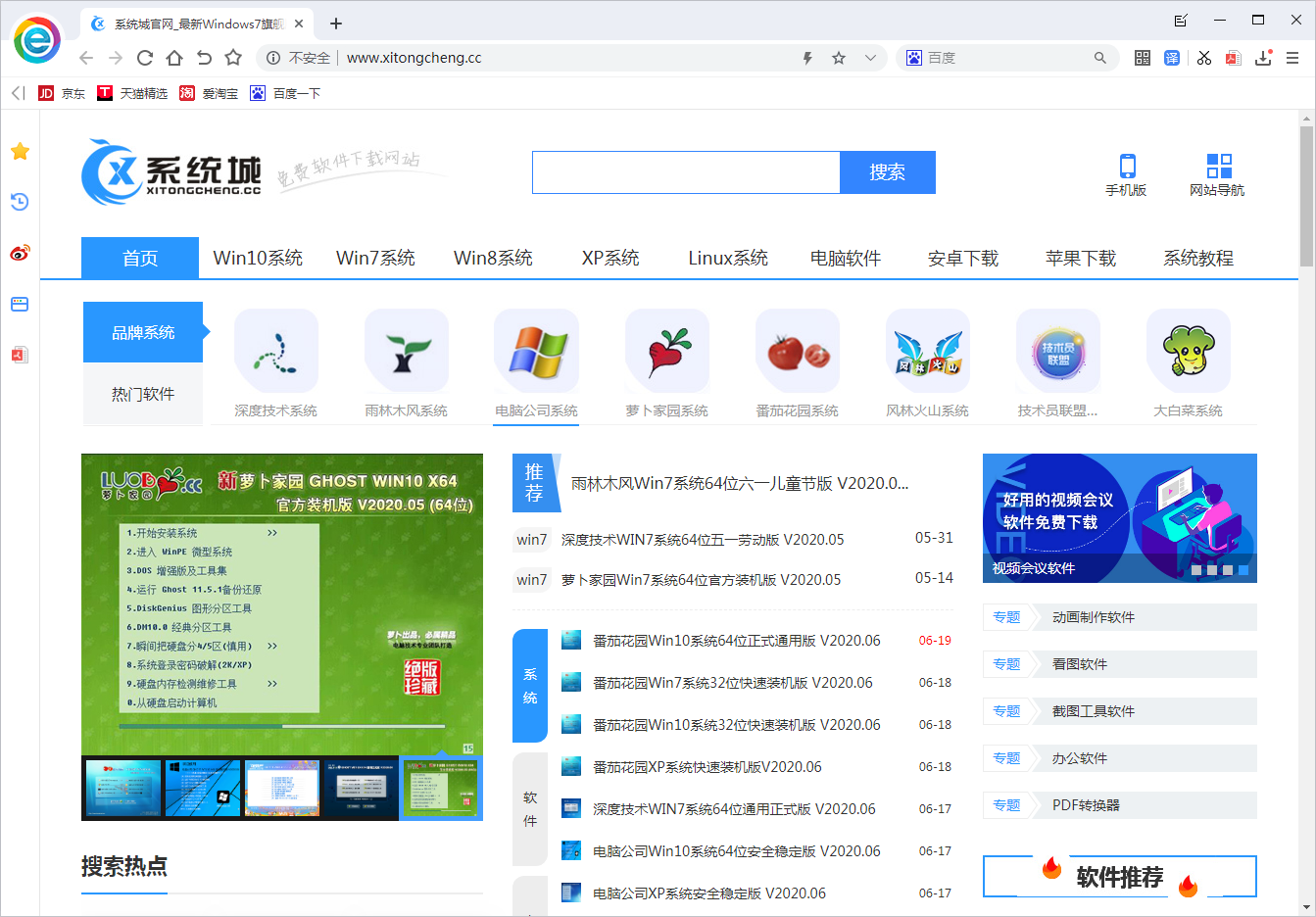Click the 搜索 button
Image resolution: width=1316 pixels, height=917 pixels.
point(888,172)
